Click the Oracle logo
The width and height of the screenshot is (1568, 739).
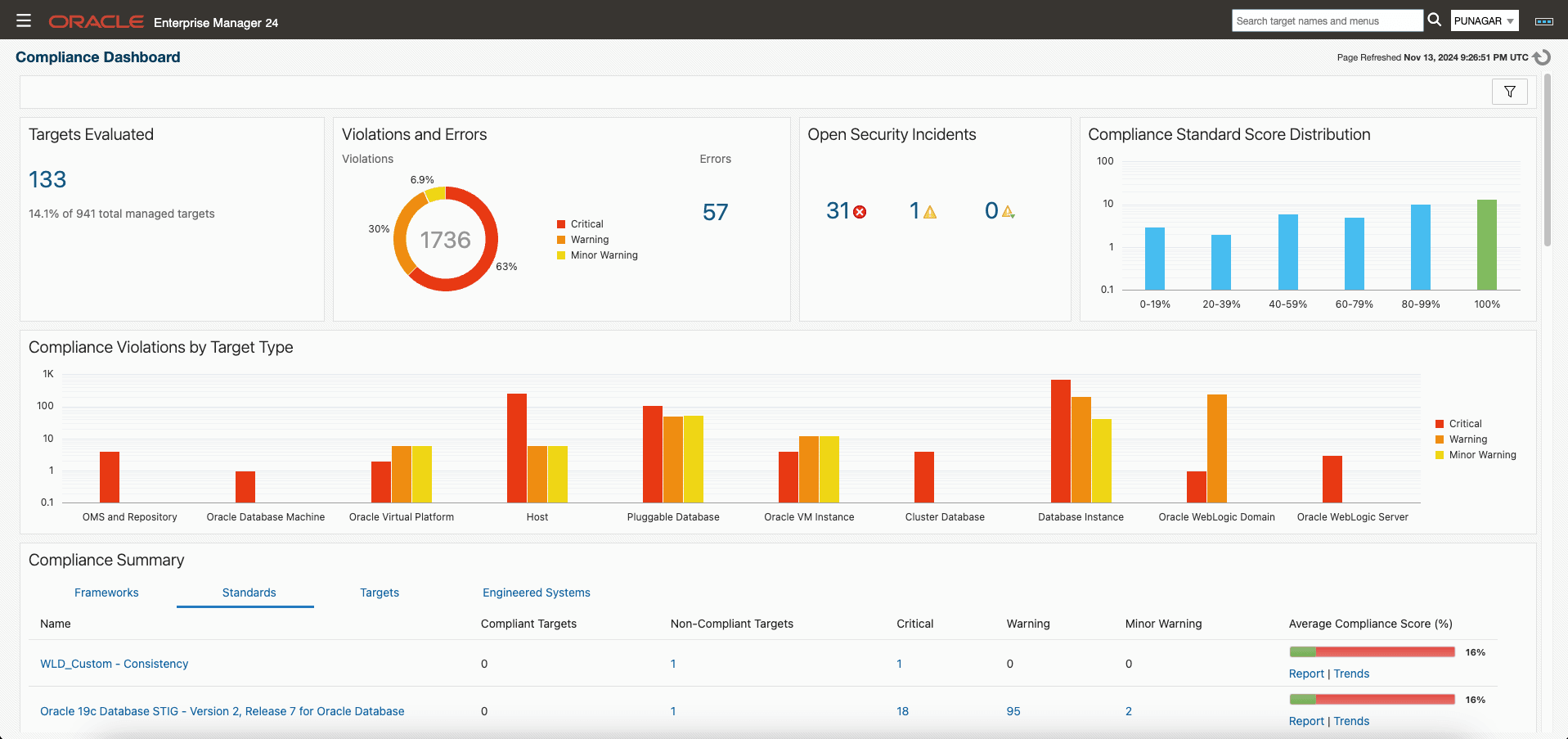pos(96,22)
